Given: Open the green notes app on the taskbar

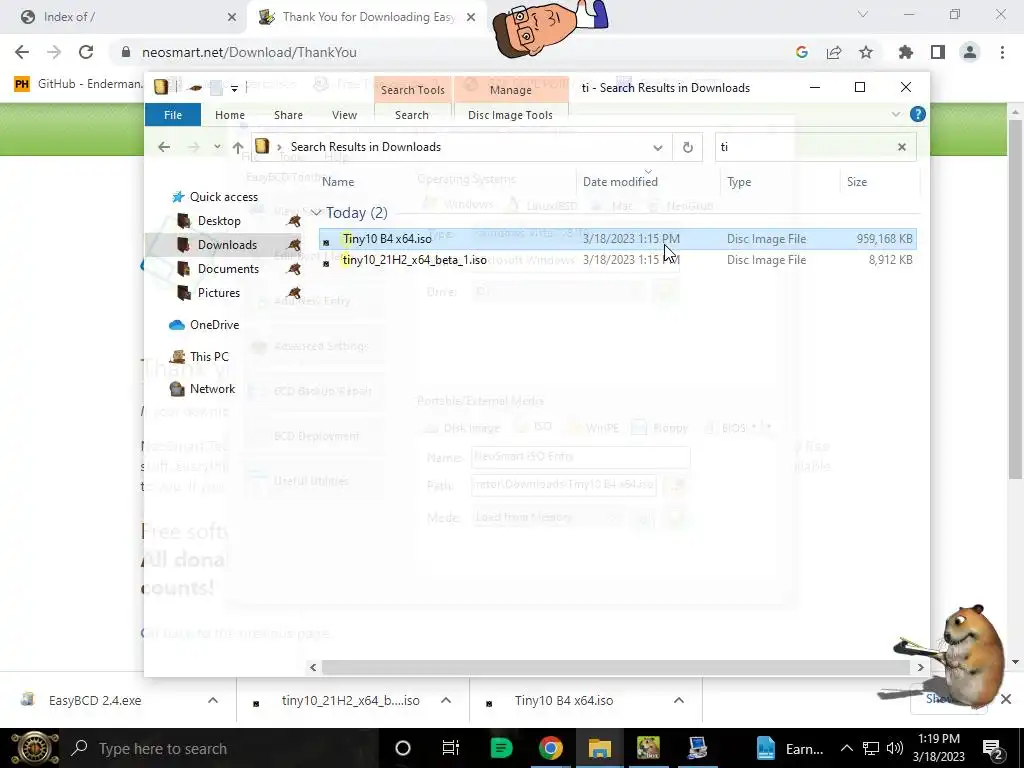Looking at the screenshot, I should coord(501,748).
